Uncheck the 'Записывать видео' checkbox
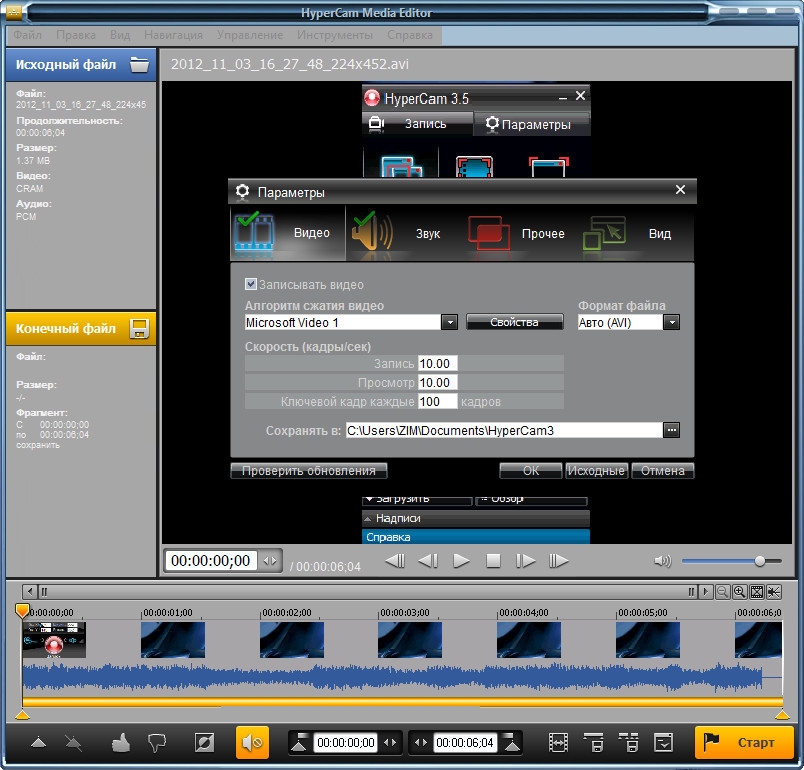The width and height of the screenshot is (804, 770). point(251,285)
